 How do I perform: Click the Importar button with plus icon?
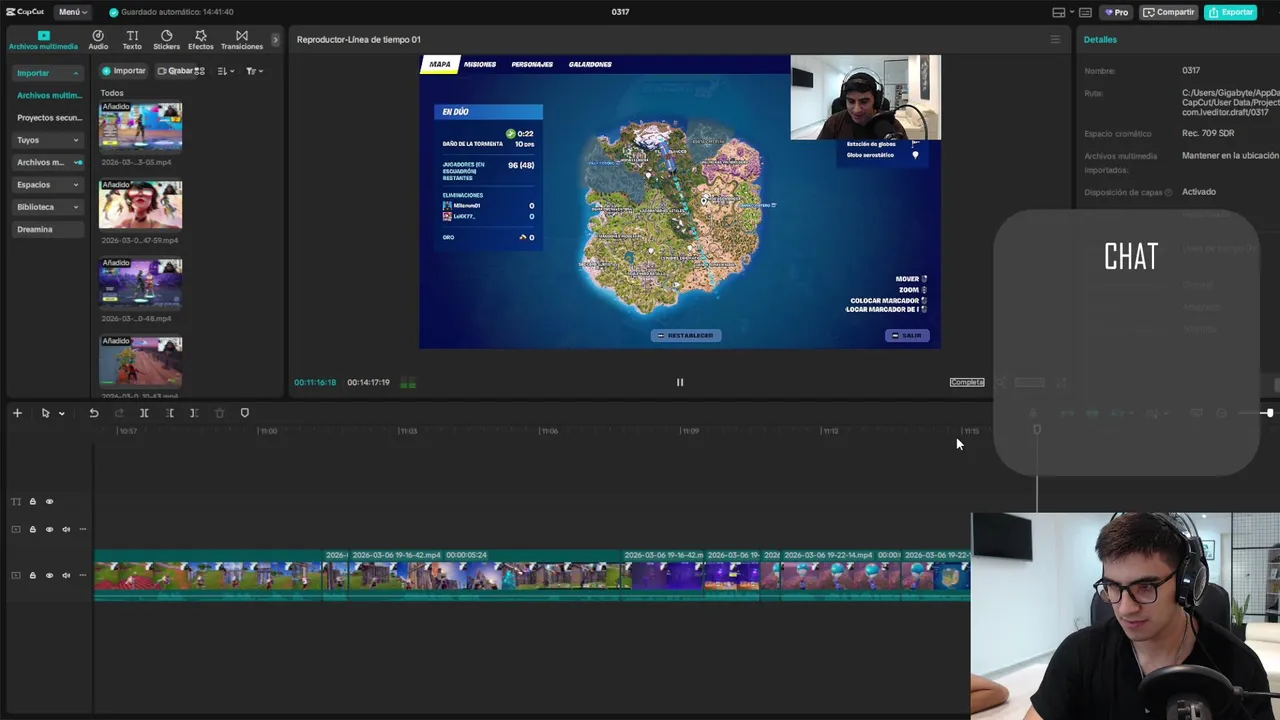coord(124,71)
